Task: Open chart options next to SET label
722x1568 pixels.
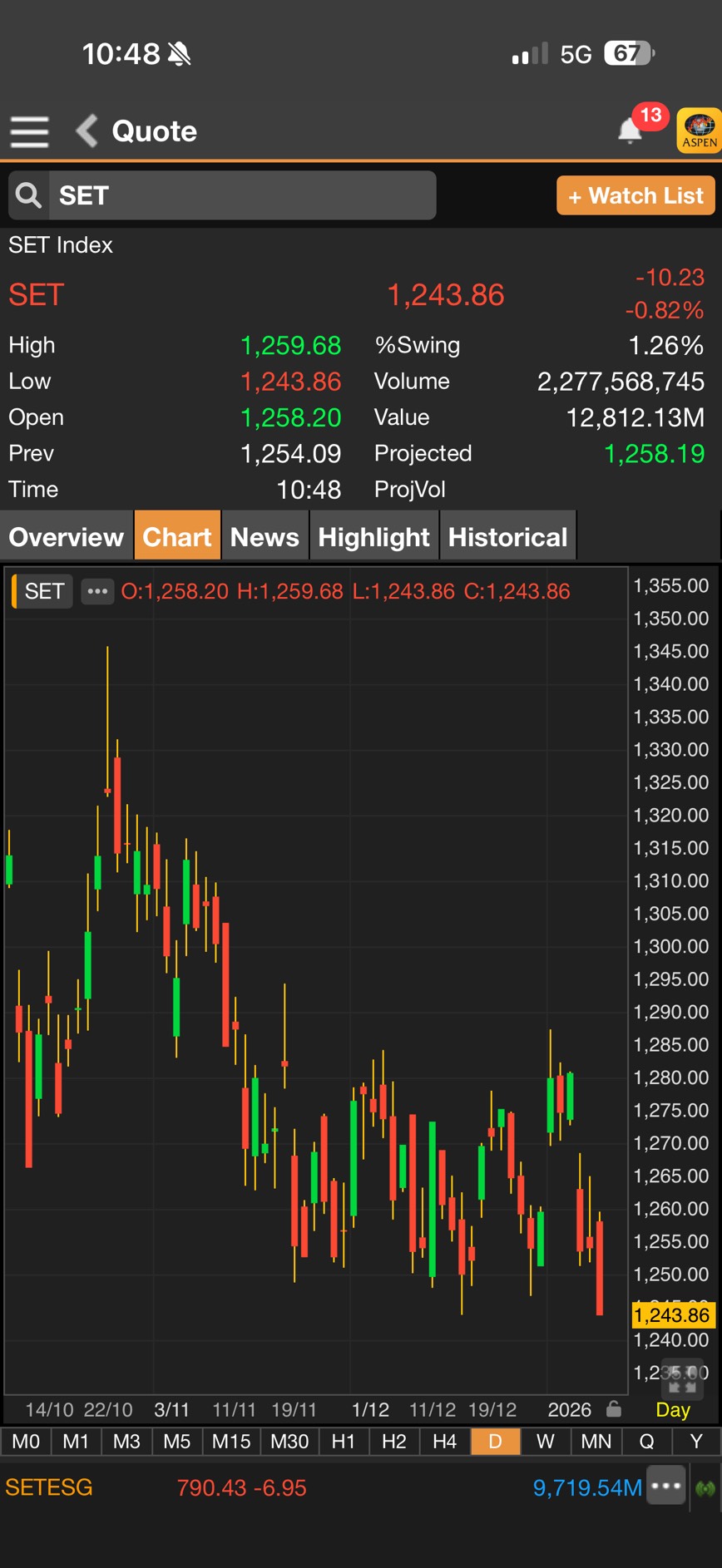Action: click(97, 591)
